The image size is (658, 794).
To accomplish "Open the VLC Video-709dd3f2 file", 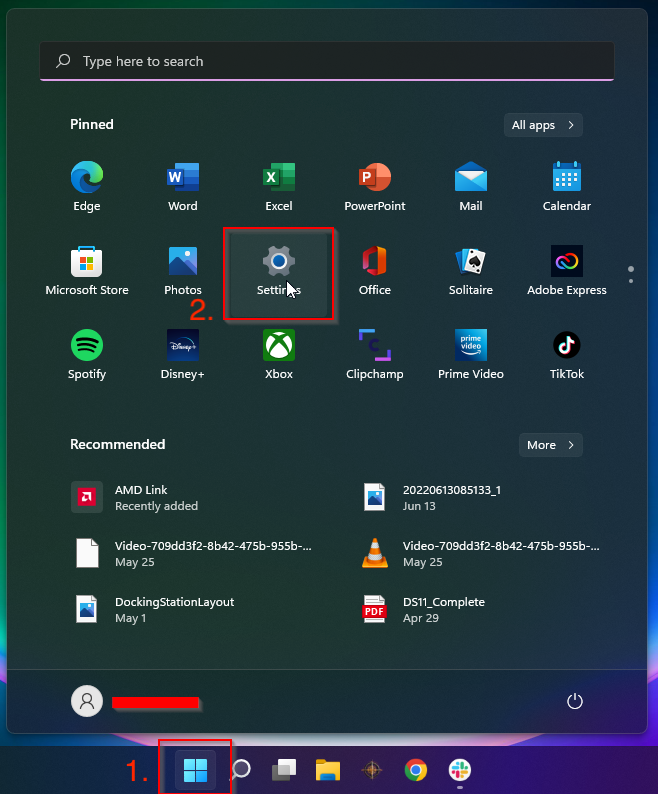I will point(480,554).
